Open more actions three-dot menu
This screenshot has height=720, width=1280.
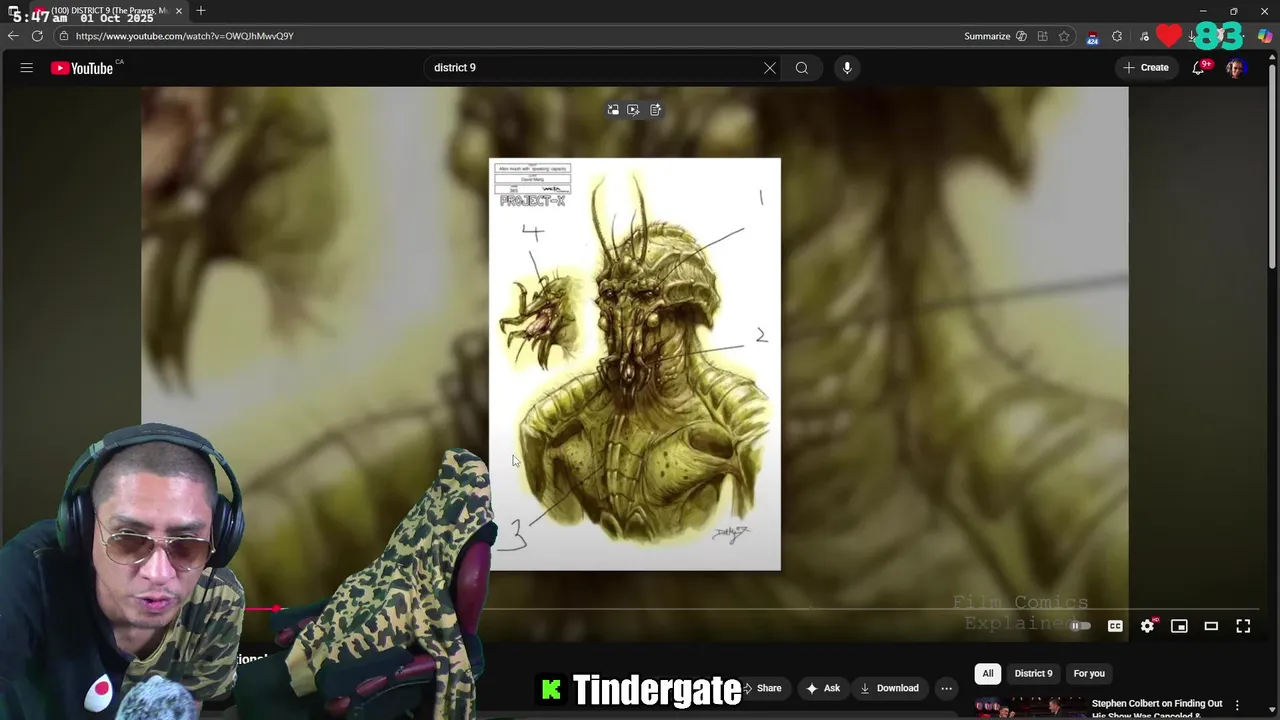click(946, 688)
